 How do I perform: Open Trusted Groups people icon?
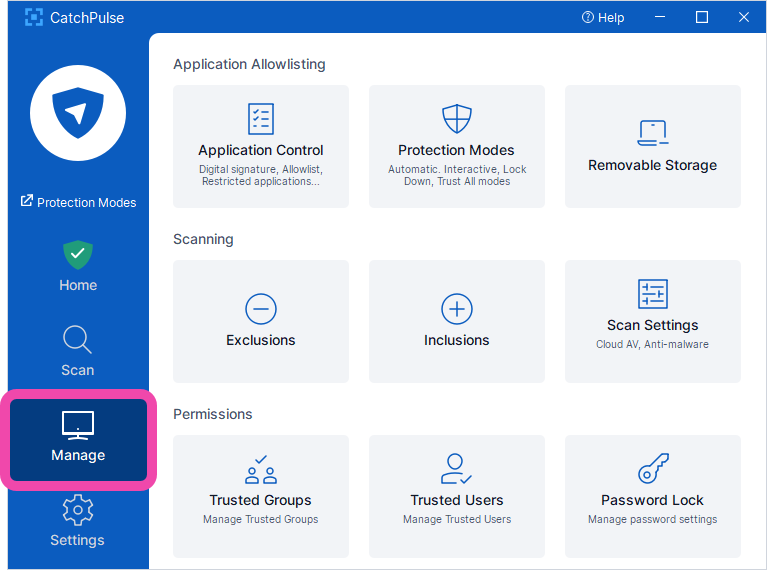coord(260,469)
